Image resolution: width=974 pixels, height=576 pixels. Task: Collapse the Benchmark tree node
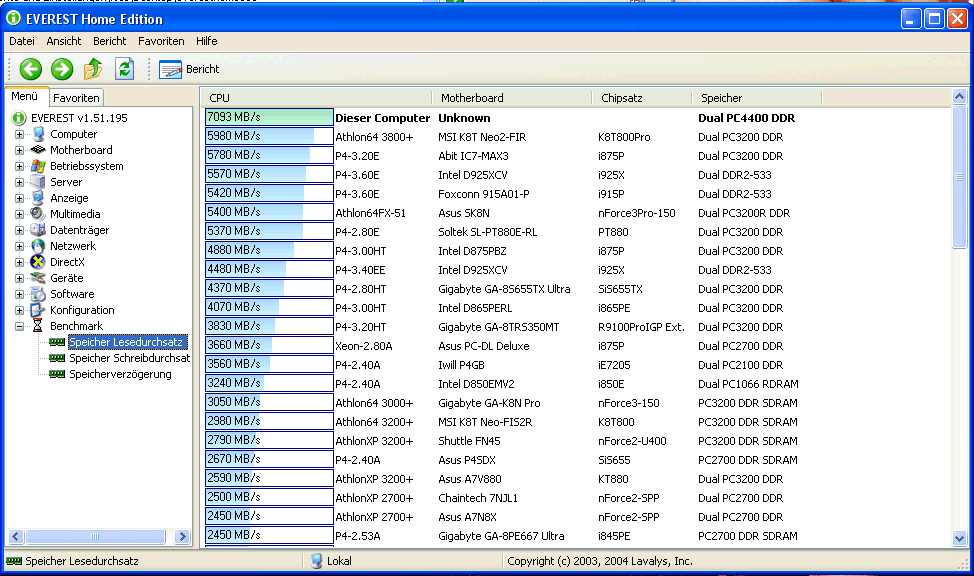pos(19,326)
